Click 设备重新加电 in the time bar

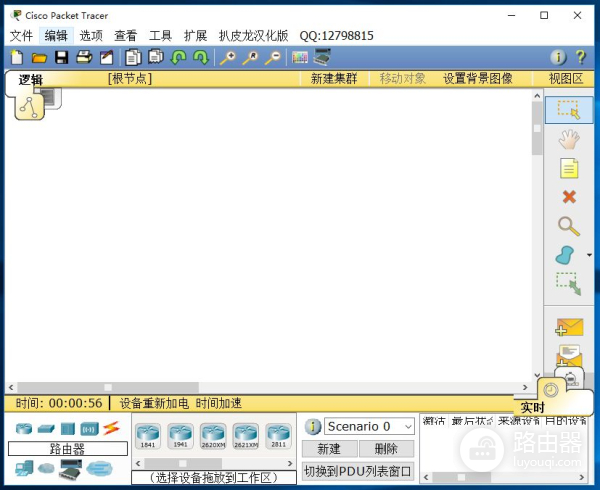click(154, 403)
